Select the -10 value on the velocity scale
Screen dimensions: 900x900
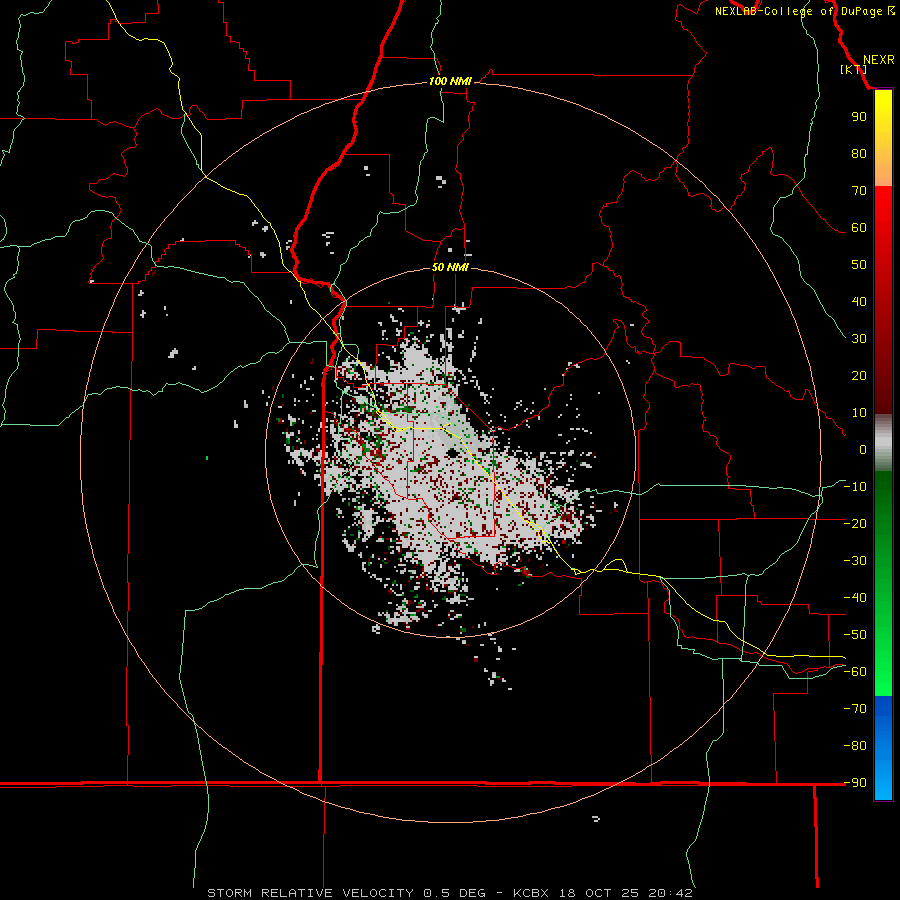[855, 487]
